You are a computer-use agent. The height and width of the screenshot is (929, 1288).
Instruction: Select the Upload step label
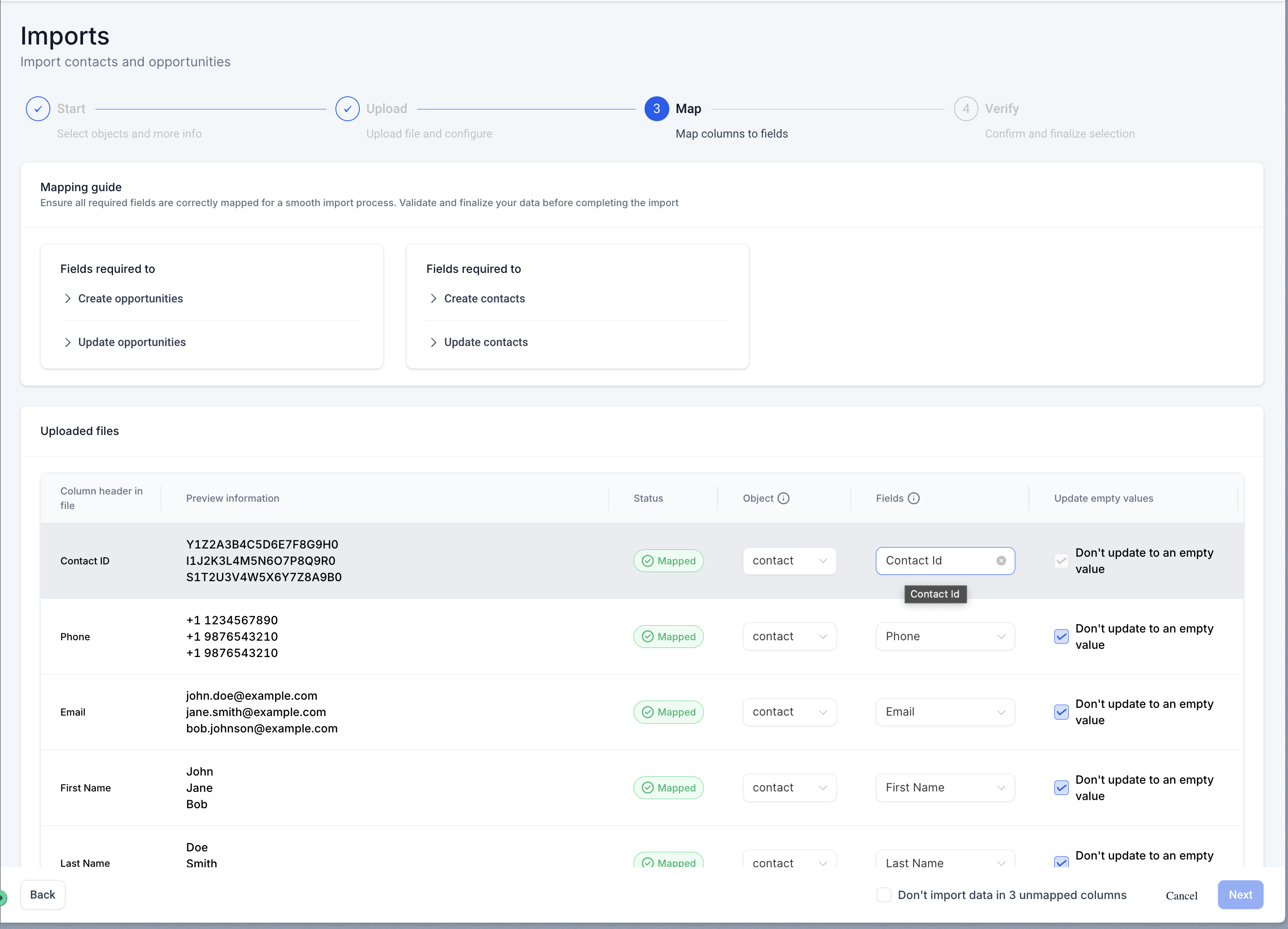[387, 109]
